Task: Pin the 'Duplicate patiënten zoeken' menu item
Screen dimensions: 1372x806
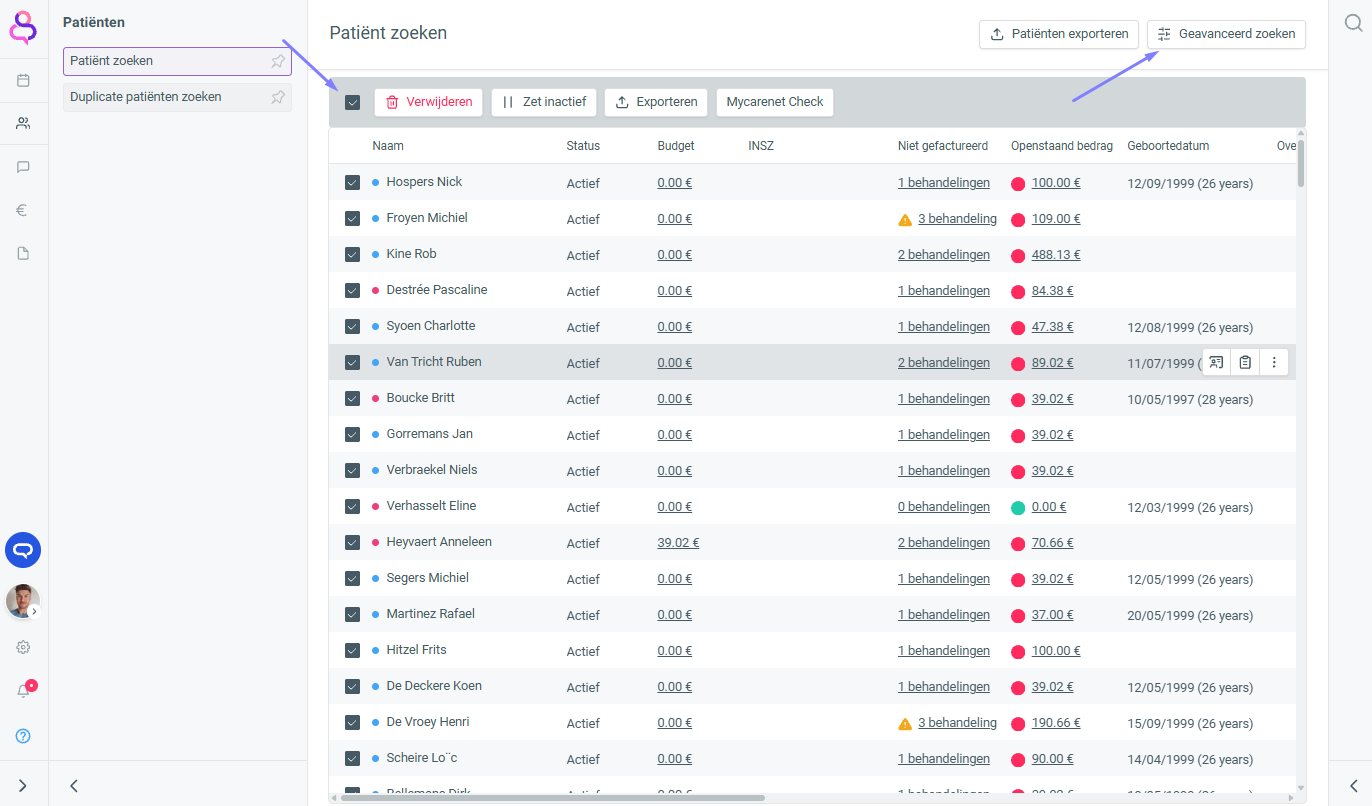Action: tap(278, 97)
